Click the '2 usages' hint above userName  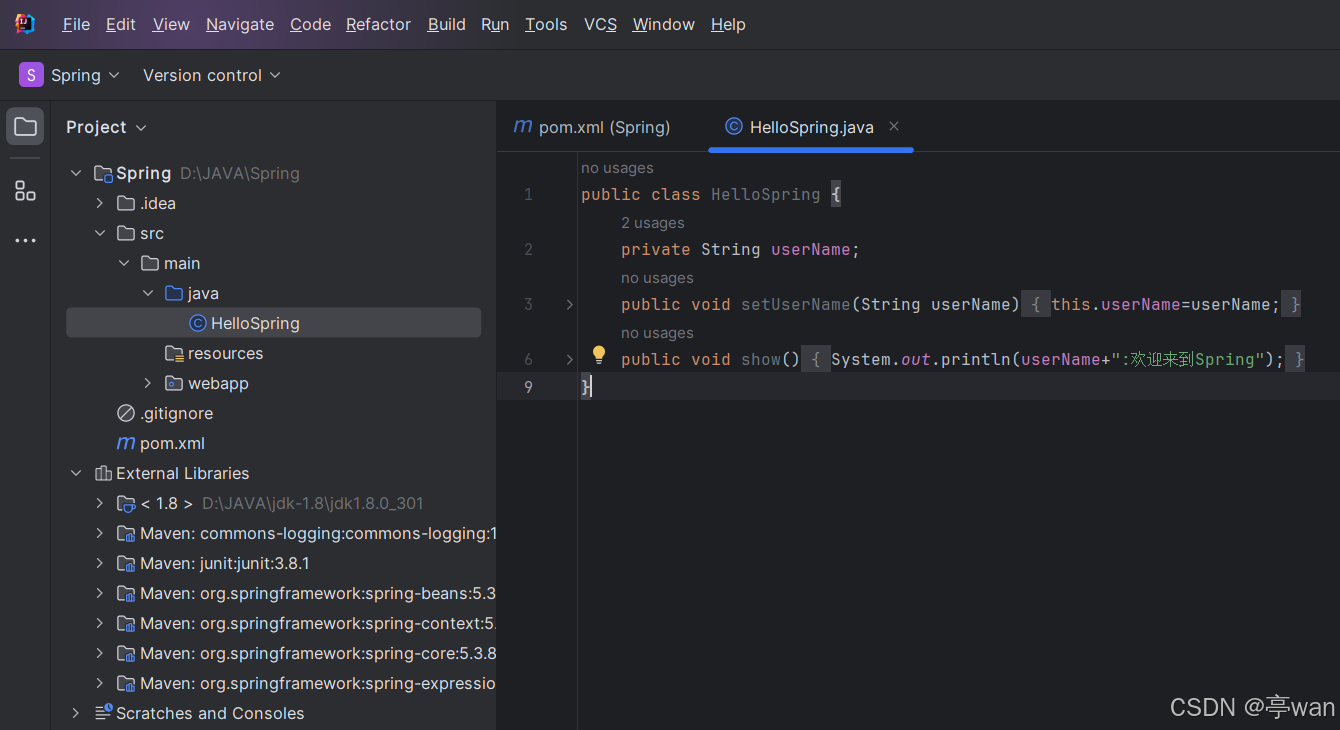pos(653,223)
